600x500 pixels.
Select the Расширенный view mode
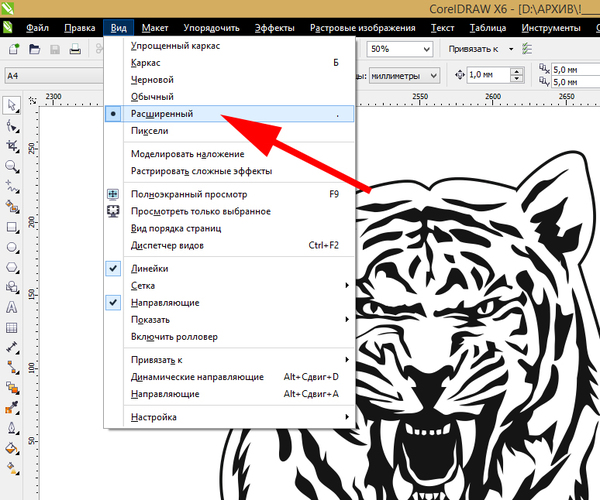coord(162,114)
